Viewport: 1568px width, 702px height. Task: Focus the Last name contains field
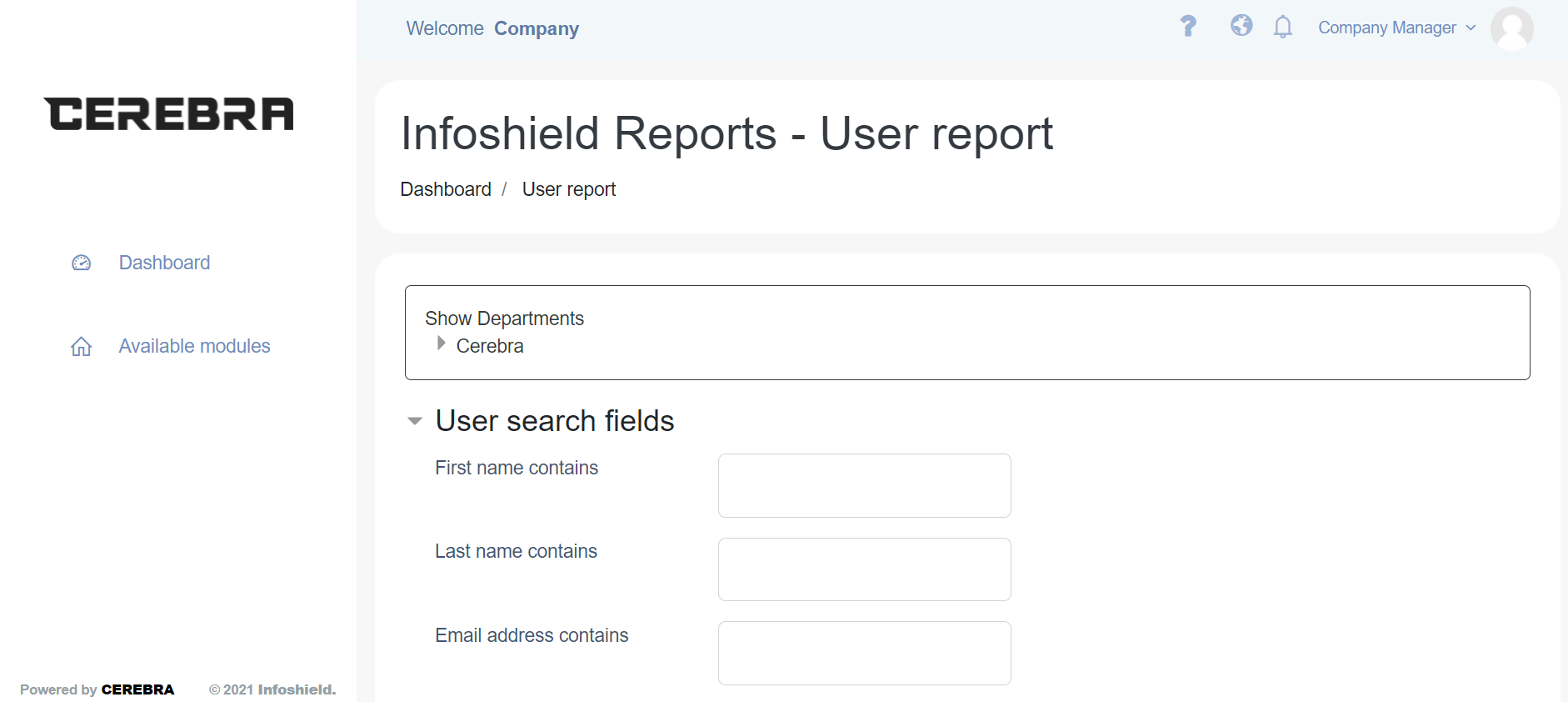click(865, 569)
